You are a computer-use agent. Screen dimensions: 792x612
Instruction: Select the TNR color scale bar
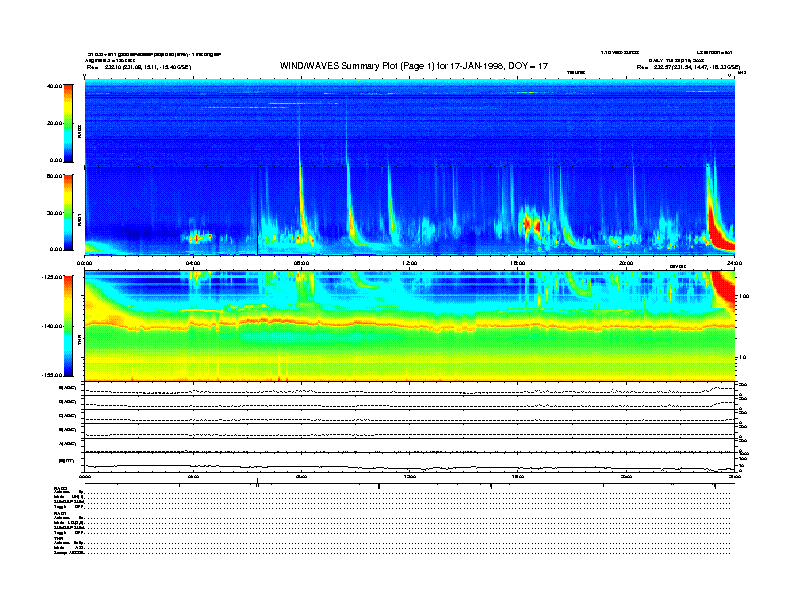[69, 326]
